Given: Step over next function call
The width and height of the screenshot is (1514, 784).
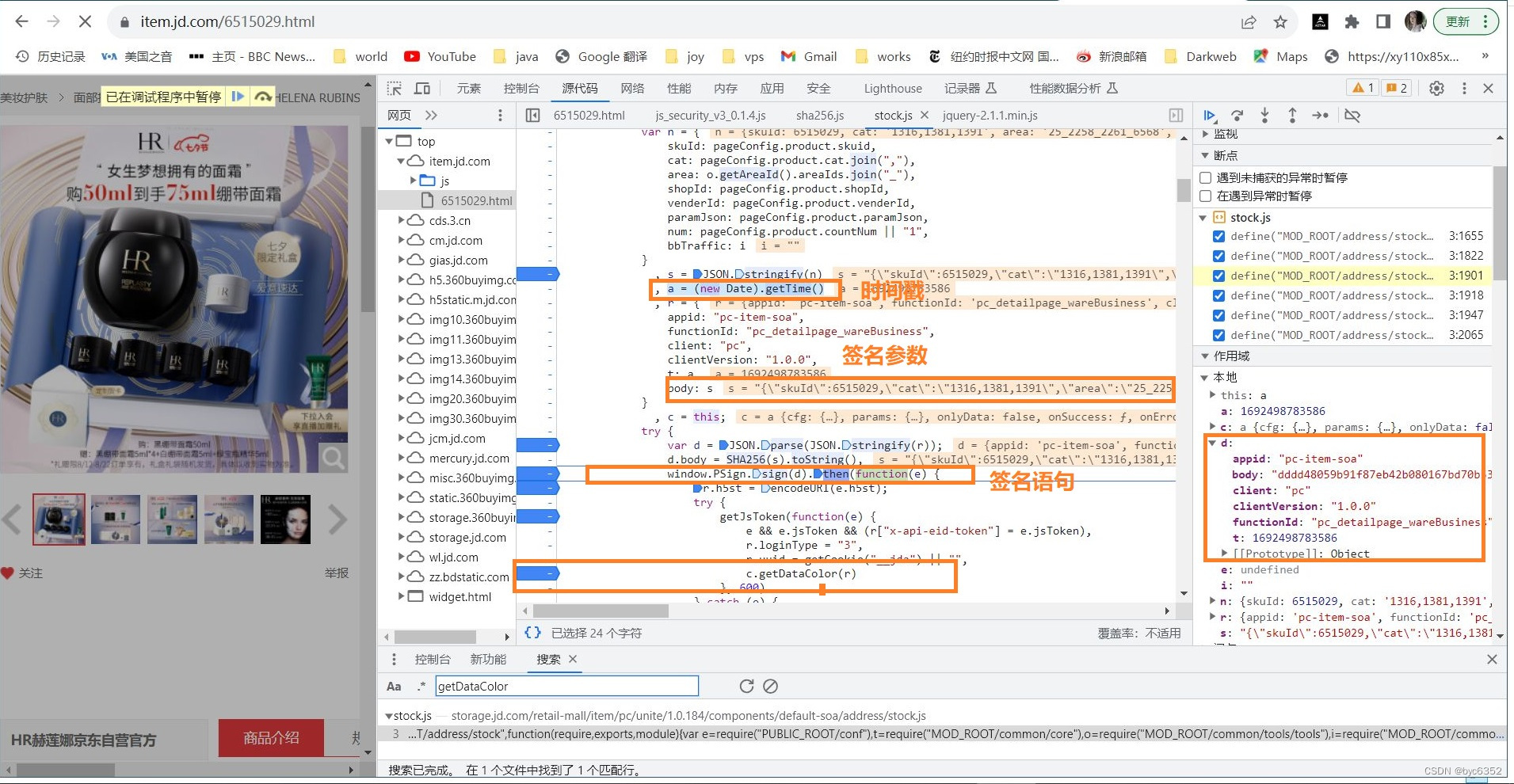Looking at the screenshot, I should pyautogui.click(x=1237, y=116).
